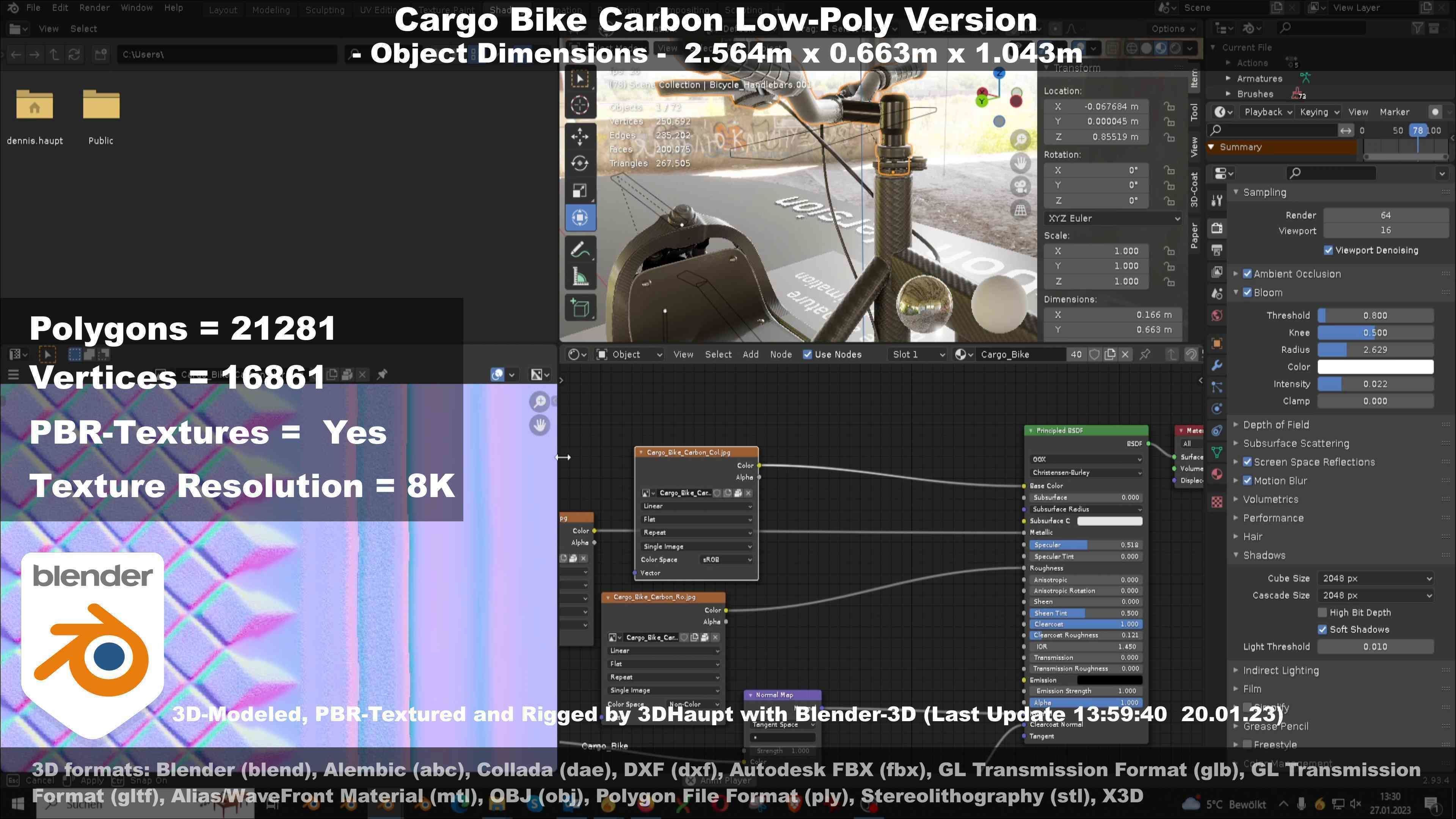Select the Annotate pencil tool
The image size is (1456, 819).
pyautogui.click(x=580, y=249)
